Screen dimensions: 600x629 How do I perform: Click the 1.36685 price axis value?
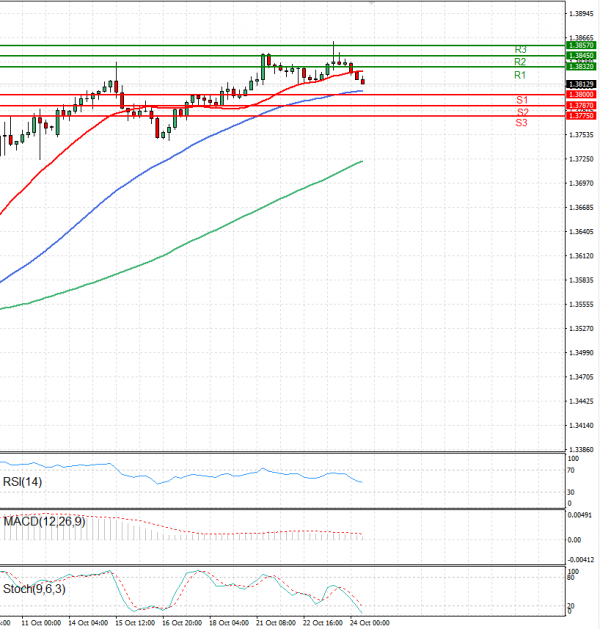[x=581, y=207]
